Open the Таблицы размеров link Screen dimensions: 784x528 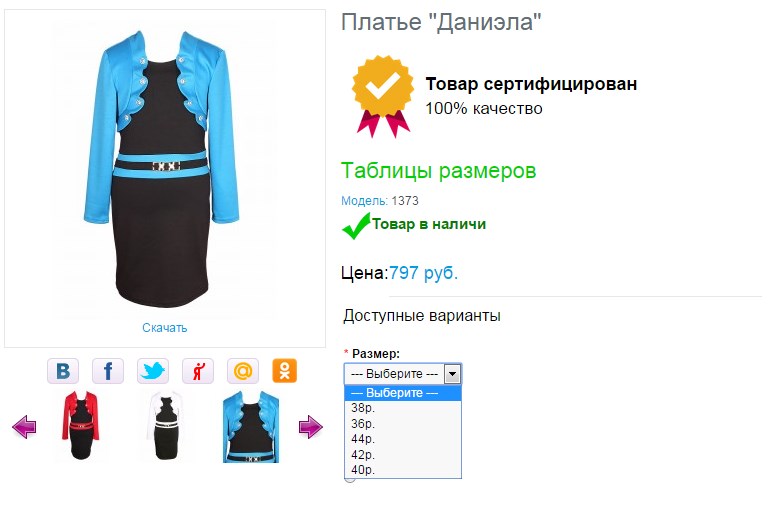[x=438, y=170]
